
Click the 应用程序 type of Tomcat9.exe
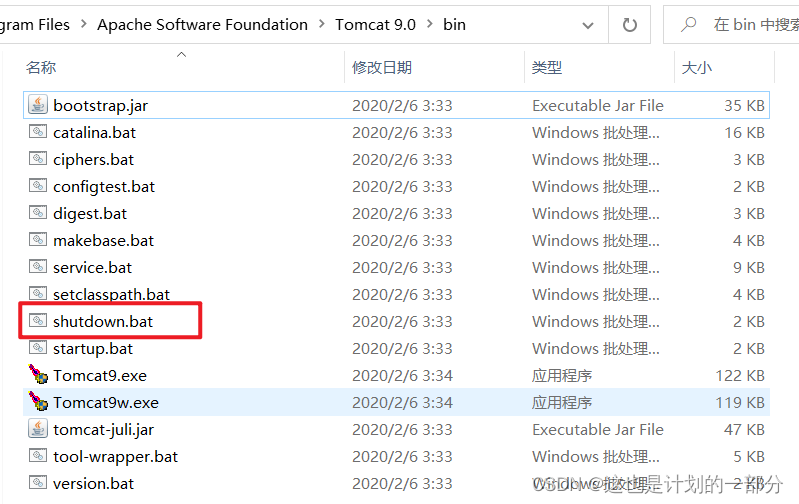562,376
